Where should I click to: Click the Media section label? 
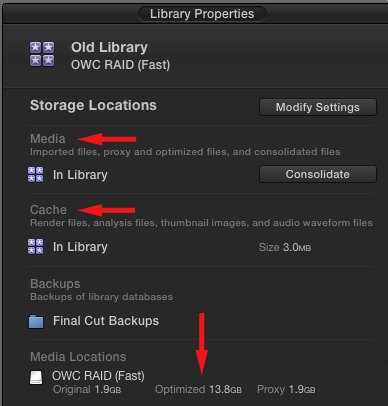click(x=48, y=139)
